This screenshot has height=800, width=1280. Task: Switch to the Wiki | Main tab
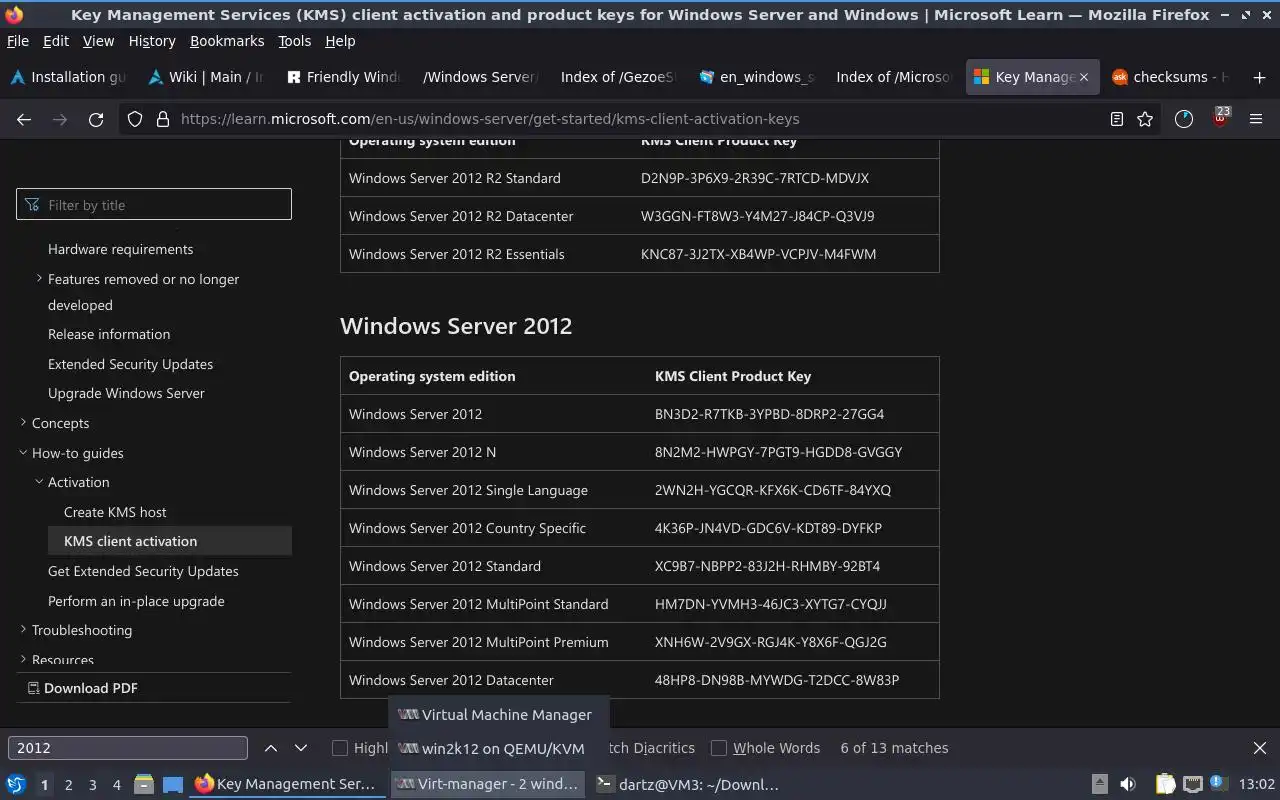click(206, 77)
